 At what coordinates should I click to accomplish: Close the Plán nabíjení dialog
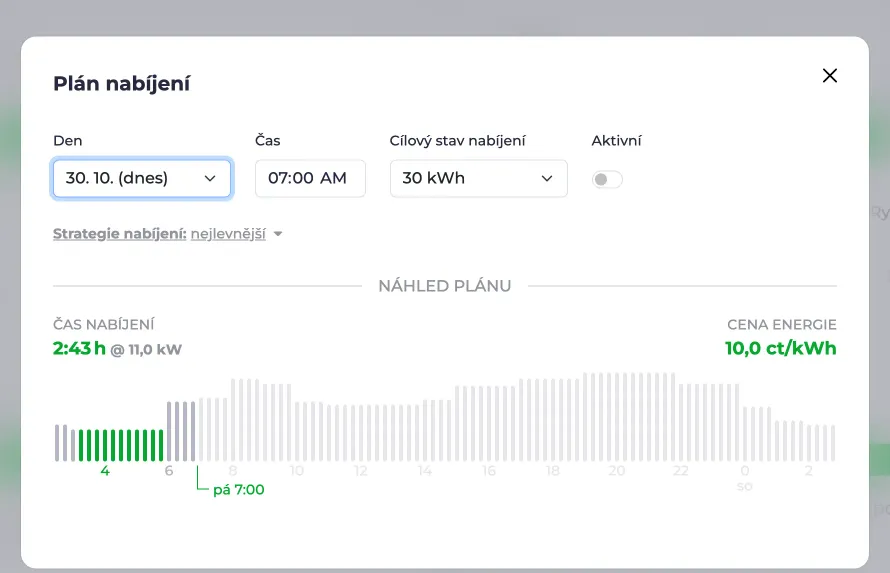coord(830,75)
